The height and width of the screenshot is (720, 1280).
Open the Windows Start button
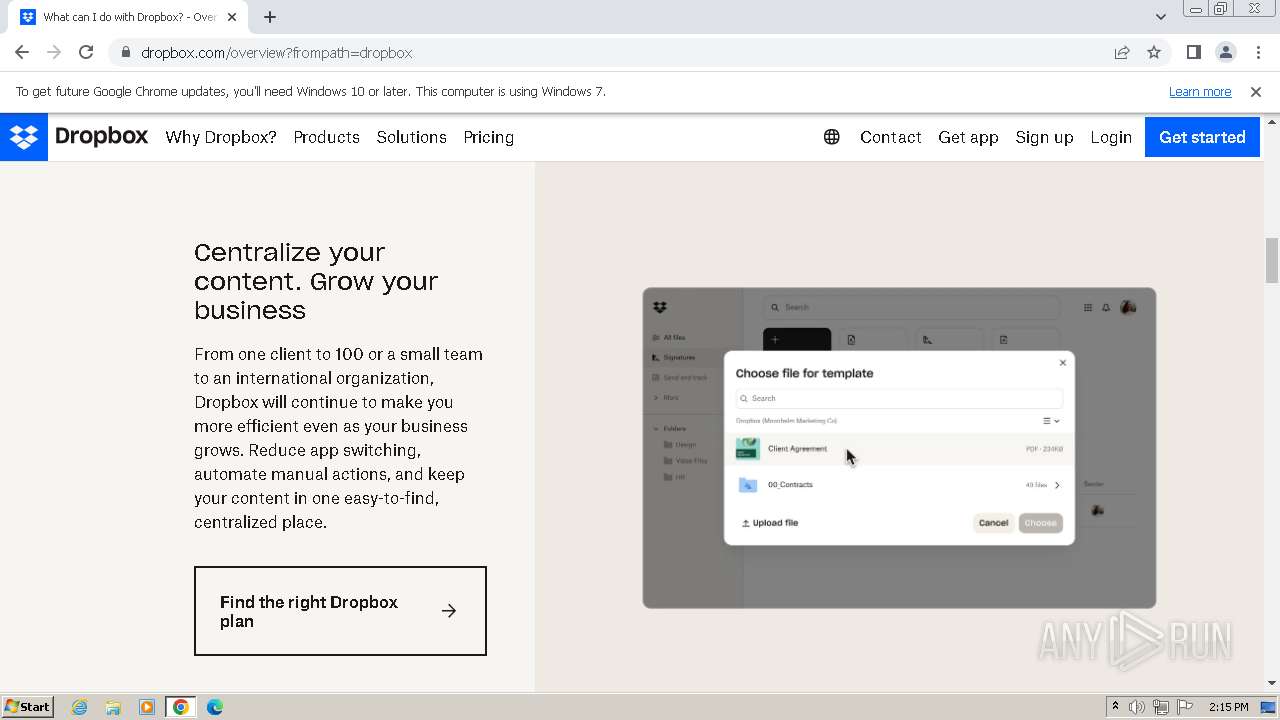tap(27, 707)
